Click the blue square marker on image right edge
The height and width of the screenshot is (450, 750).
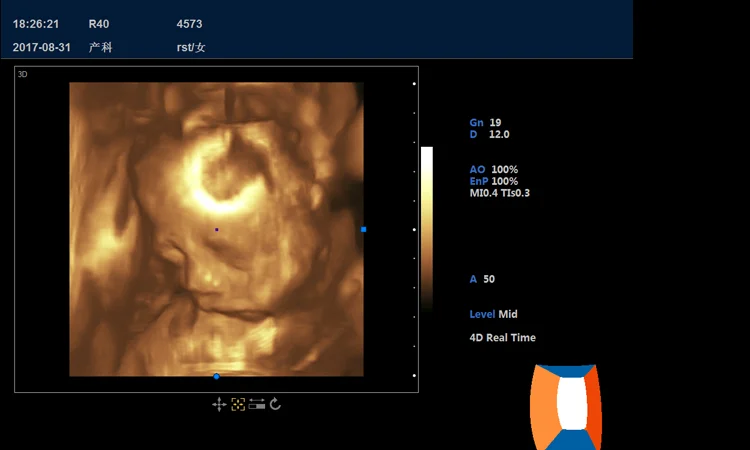pos(363,229)
